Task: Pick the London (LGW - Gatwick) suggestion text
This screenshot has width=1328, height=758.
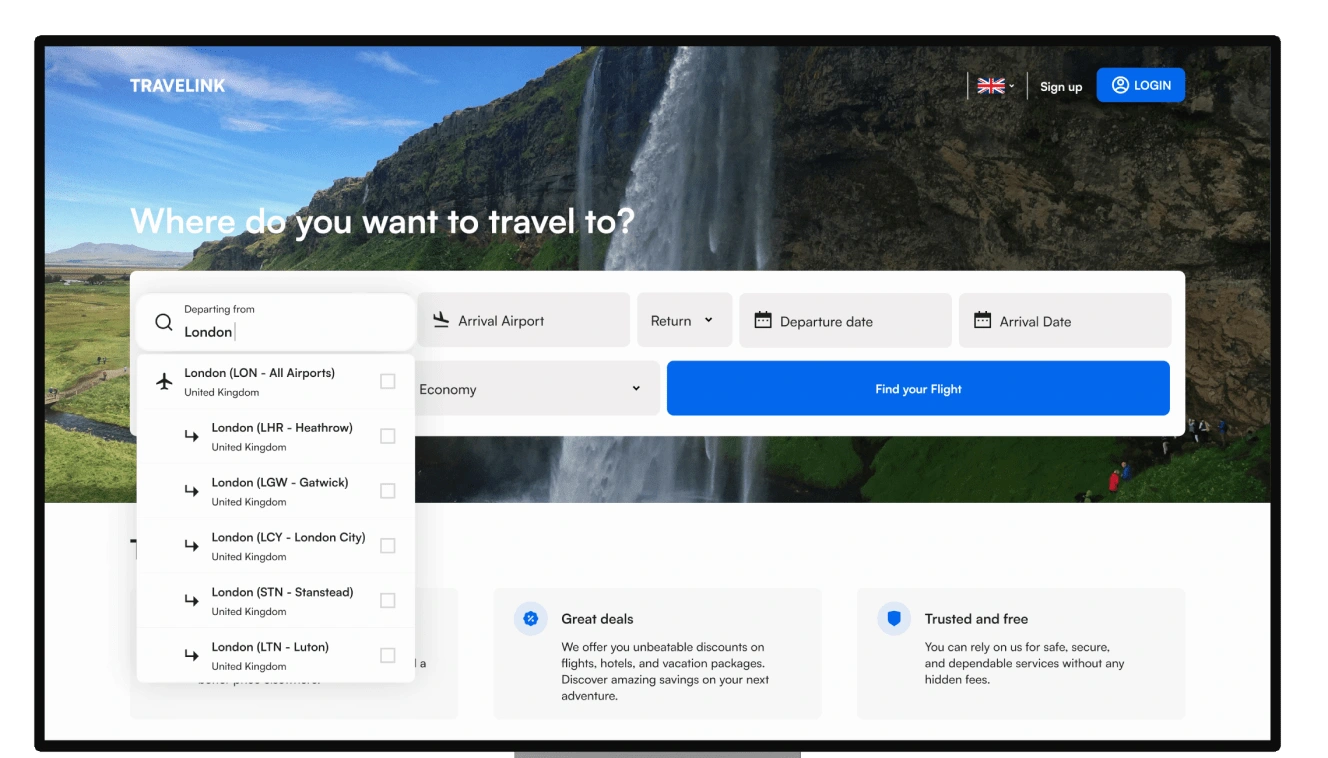Action: 280,483
